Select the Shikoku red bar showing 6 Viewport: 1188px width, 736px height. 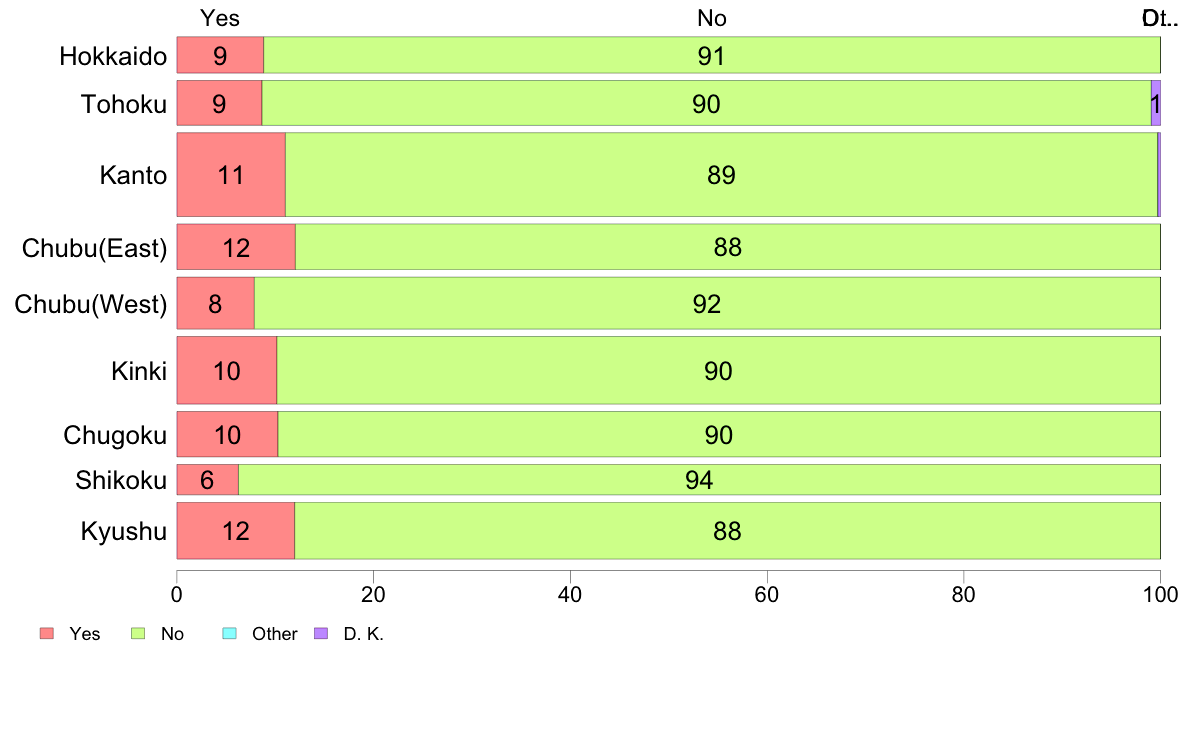click(x=207, y=480)
